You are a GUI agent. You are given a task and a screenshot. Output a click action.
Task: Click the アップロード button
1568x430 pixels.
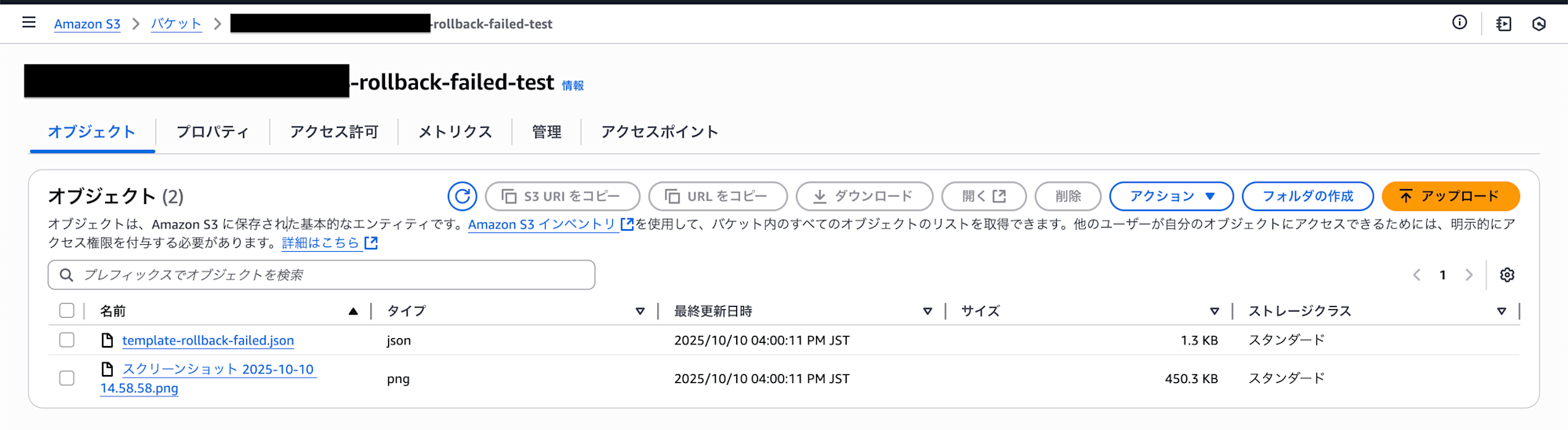(x=1450, y=196)
